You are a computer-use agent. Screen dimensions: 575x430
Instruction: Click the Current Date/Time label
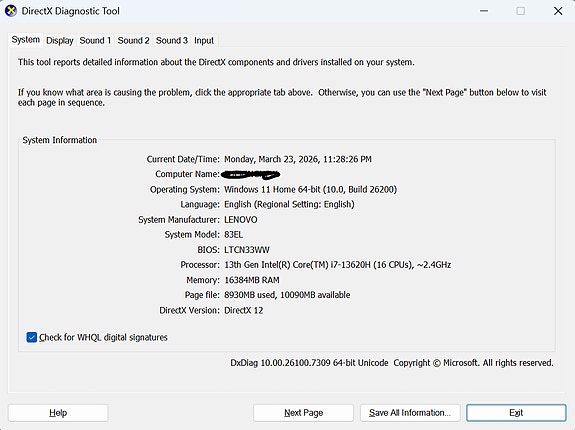[x=183, y=159]
